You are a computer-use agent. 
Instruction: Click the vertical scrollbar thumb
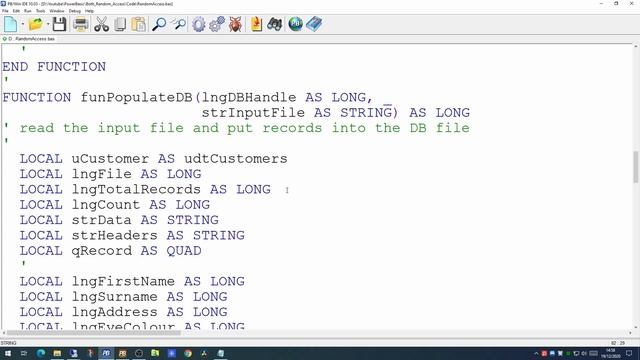pos(636,167)
